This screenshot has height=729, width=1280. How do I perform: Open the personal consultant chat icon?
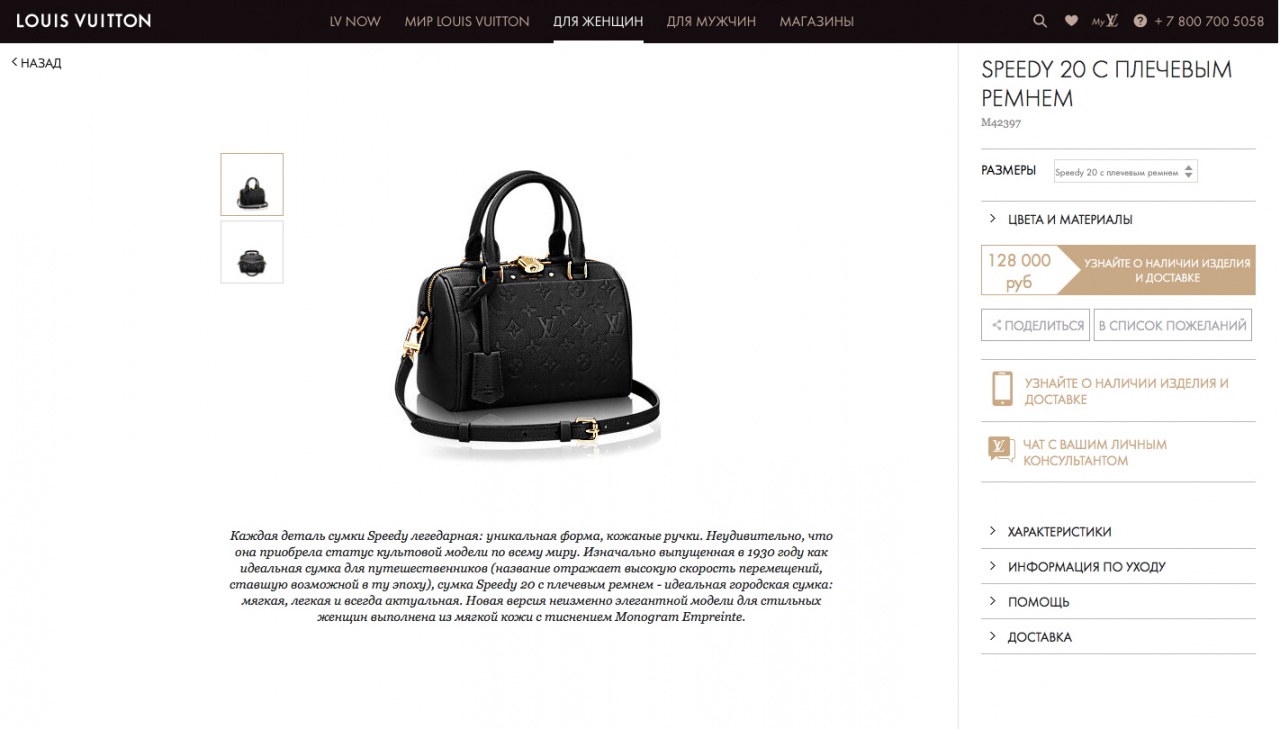(x=1001, y=449)
